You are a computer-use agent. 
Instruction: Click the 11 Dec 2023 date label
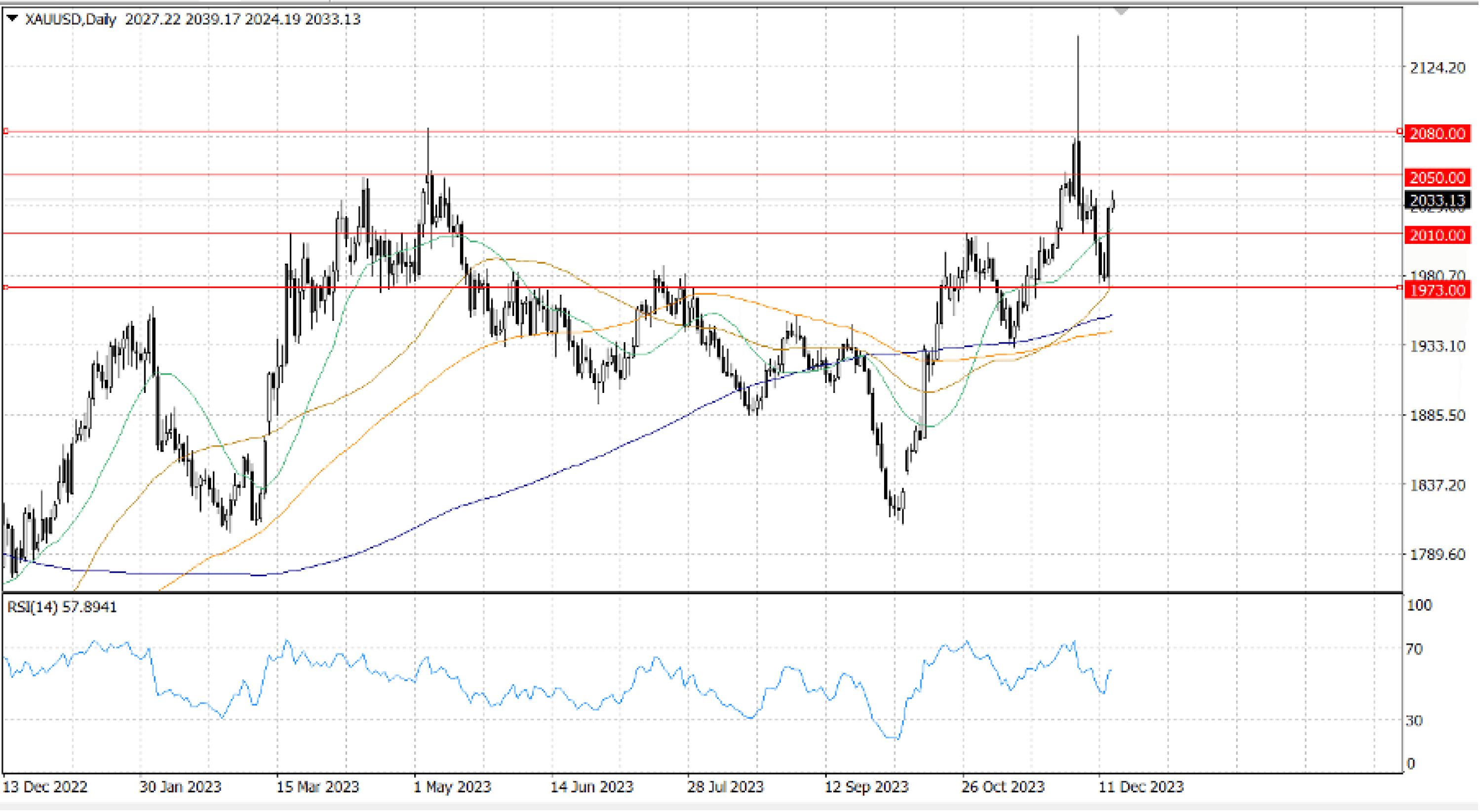[1140, 786]
